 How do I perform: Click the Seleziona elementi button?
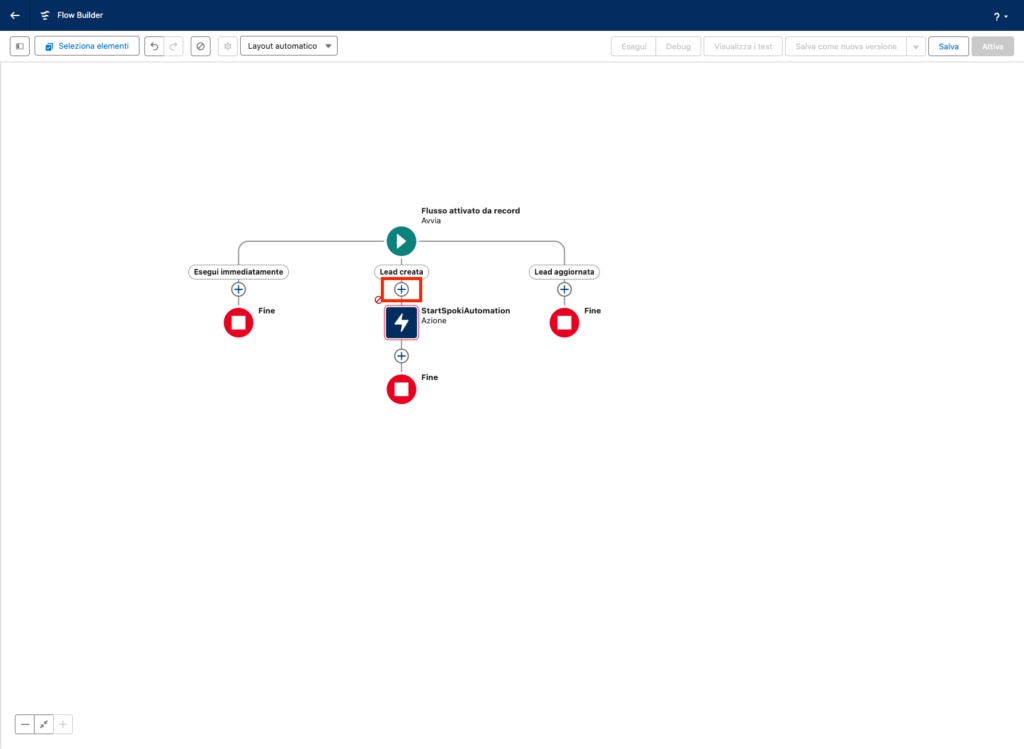coord(87,46)
